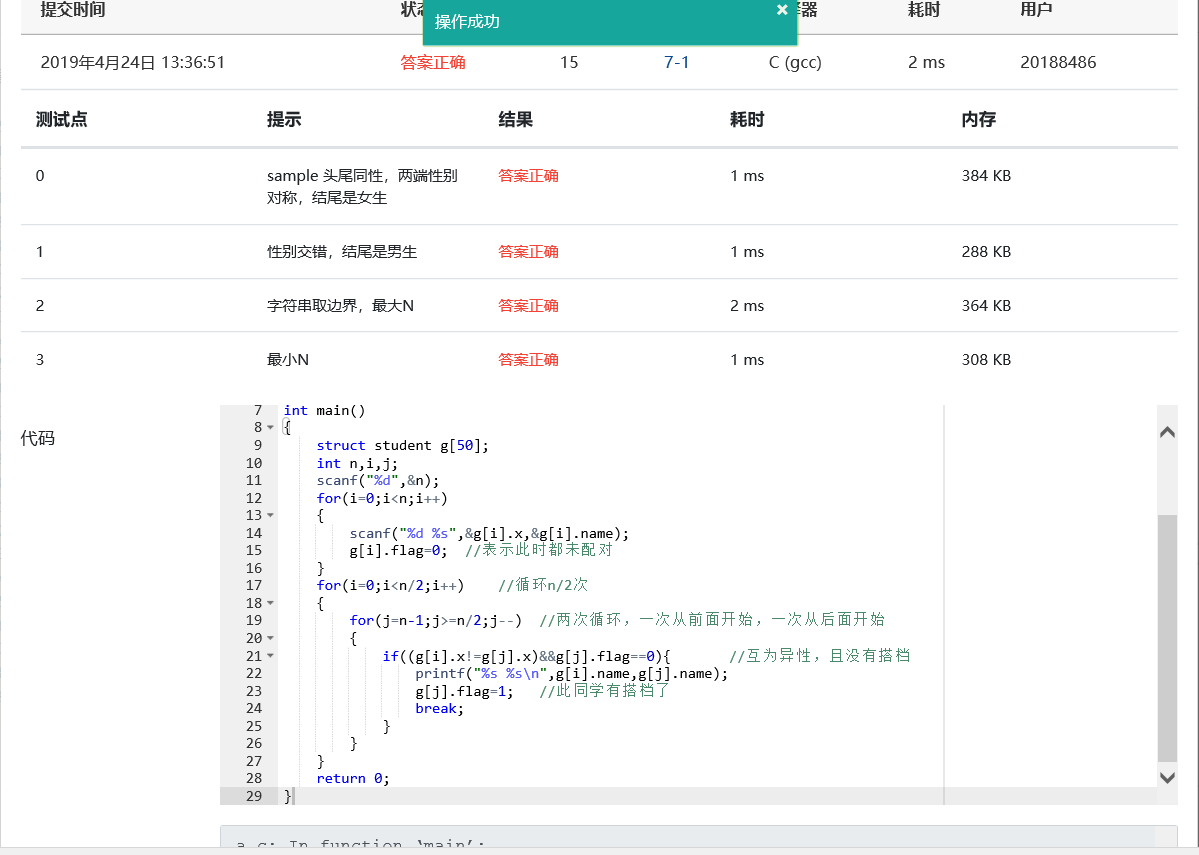1199x855 pixels.
Task: Click the 测试点 column header
Action: tap(62, 119)
